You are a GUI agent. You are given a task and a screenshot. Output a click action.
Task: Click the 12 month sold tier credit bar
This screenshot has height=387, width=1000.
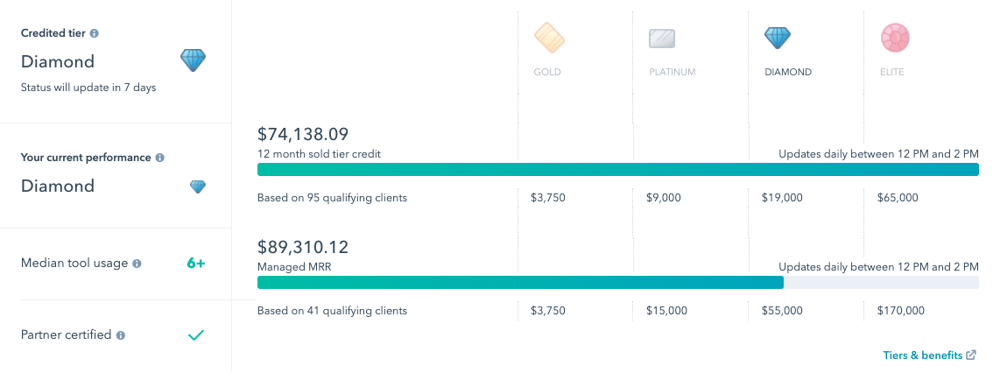point(617,170)
